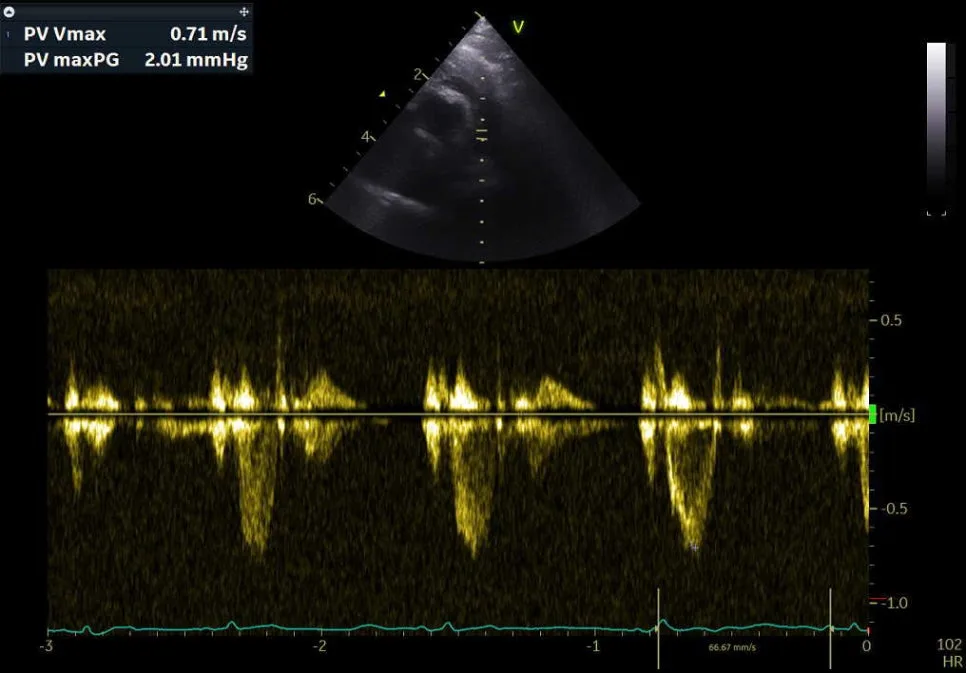Click the green baseline marker on the velocity scale
This screenshot has width=966, height=673.
click(872, 414)
